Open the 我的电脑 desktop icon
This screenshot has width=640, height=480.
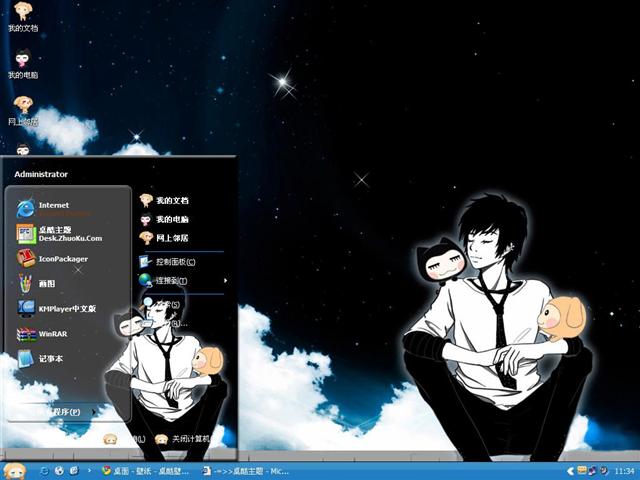[23, 64]
